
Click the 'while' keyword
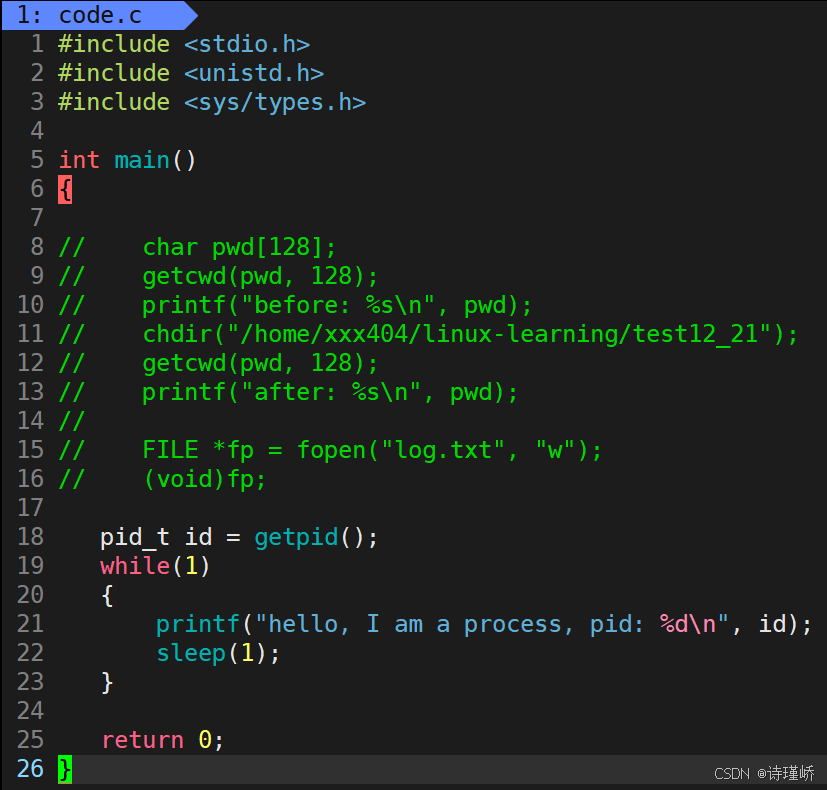pos(135,566)
